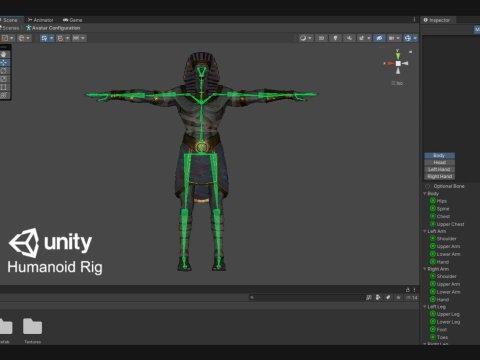The image size is (480, 360).
Task: Click the favorites star icon
Action: pos(398,297)
